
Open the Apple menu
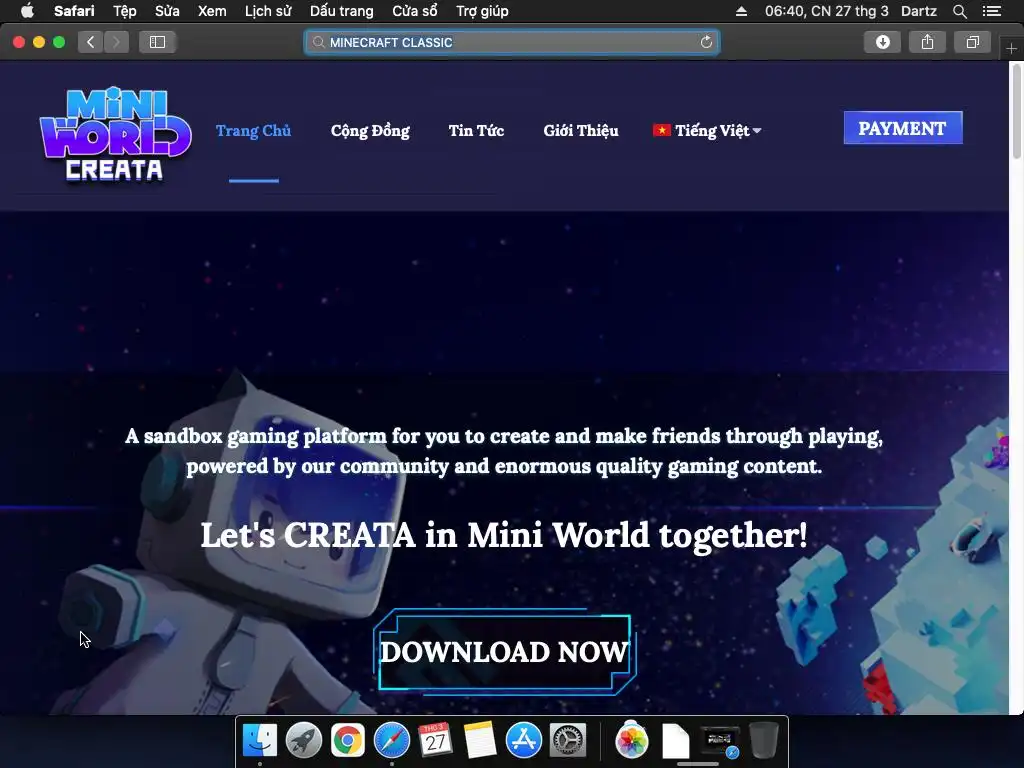pos(27,11)
